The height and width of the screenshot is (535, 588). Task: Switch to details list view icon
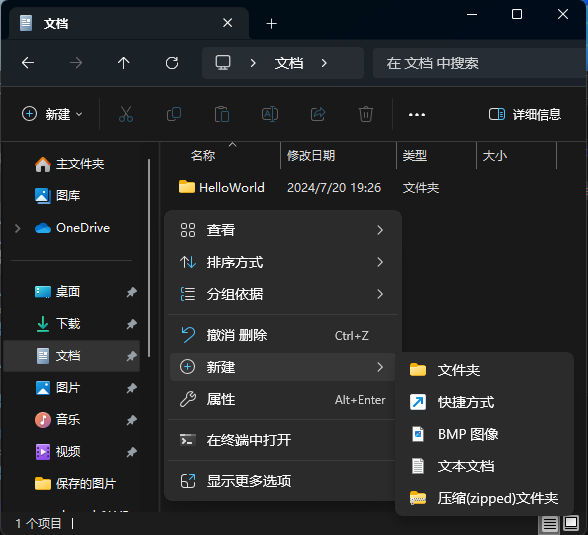pos(549,523)
